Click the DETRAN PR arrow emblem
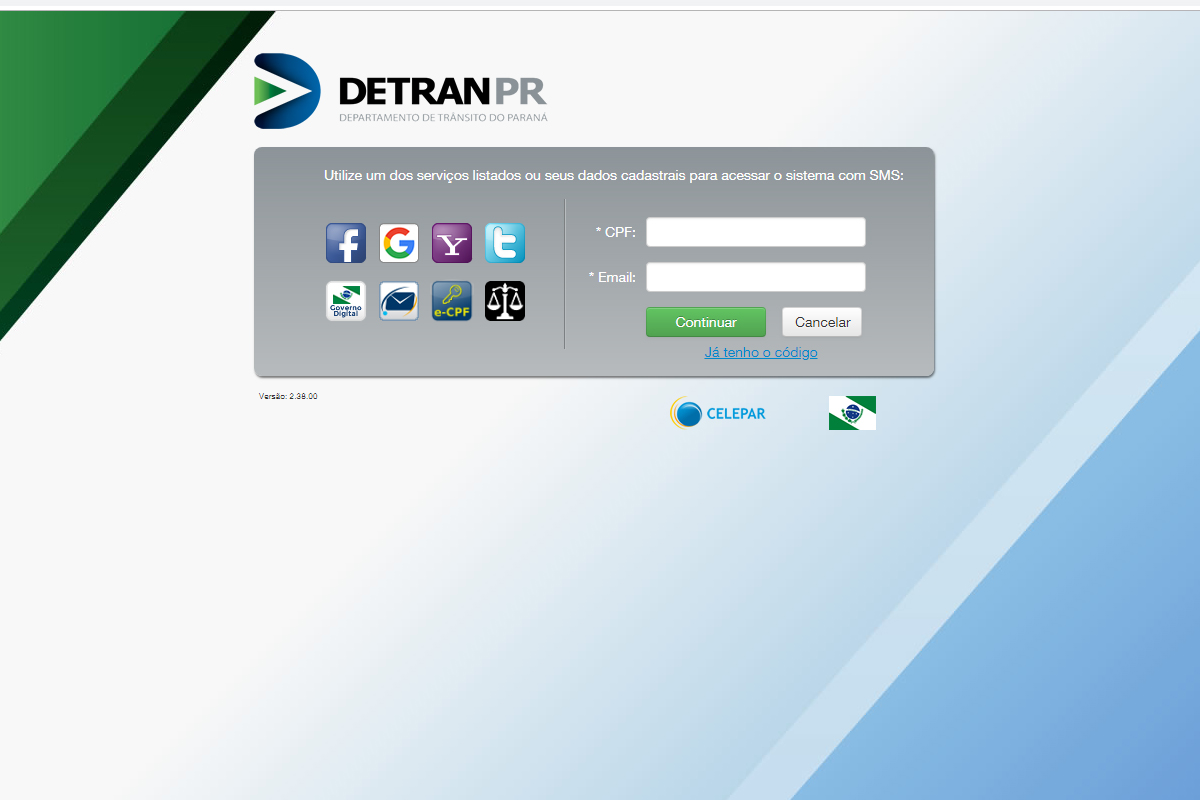1200x800 pixels. coord(287,91)
